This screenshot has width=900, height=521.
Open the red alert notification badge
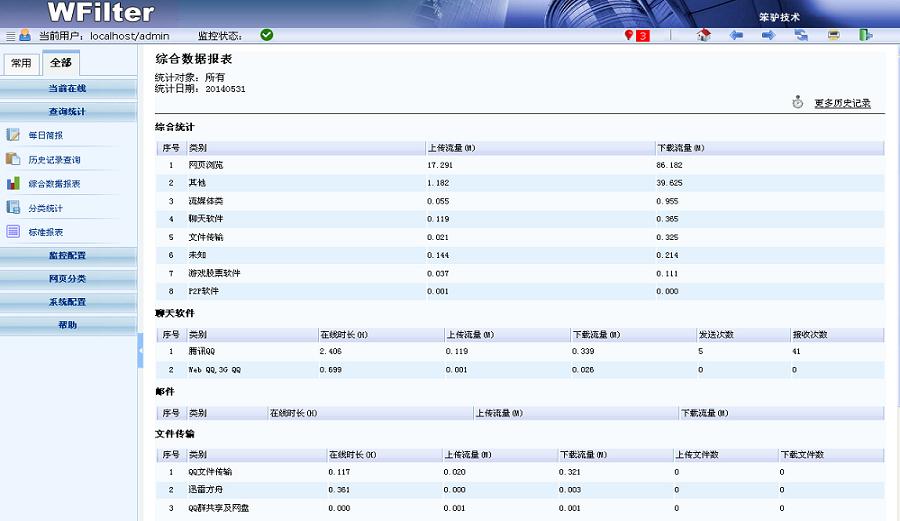tap(637, 36)
